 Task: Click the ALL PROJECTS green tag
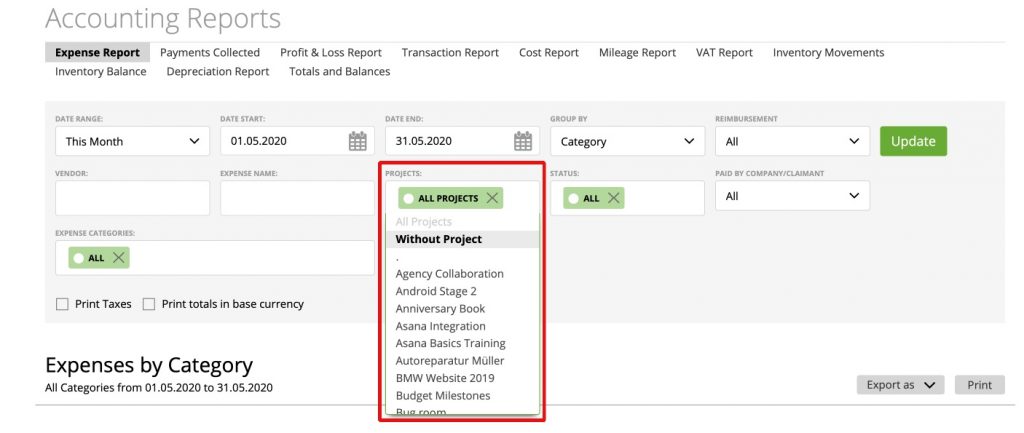(449, 198)
